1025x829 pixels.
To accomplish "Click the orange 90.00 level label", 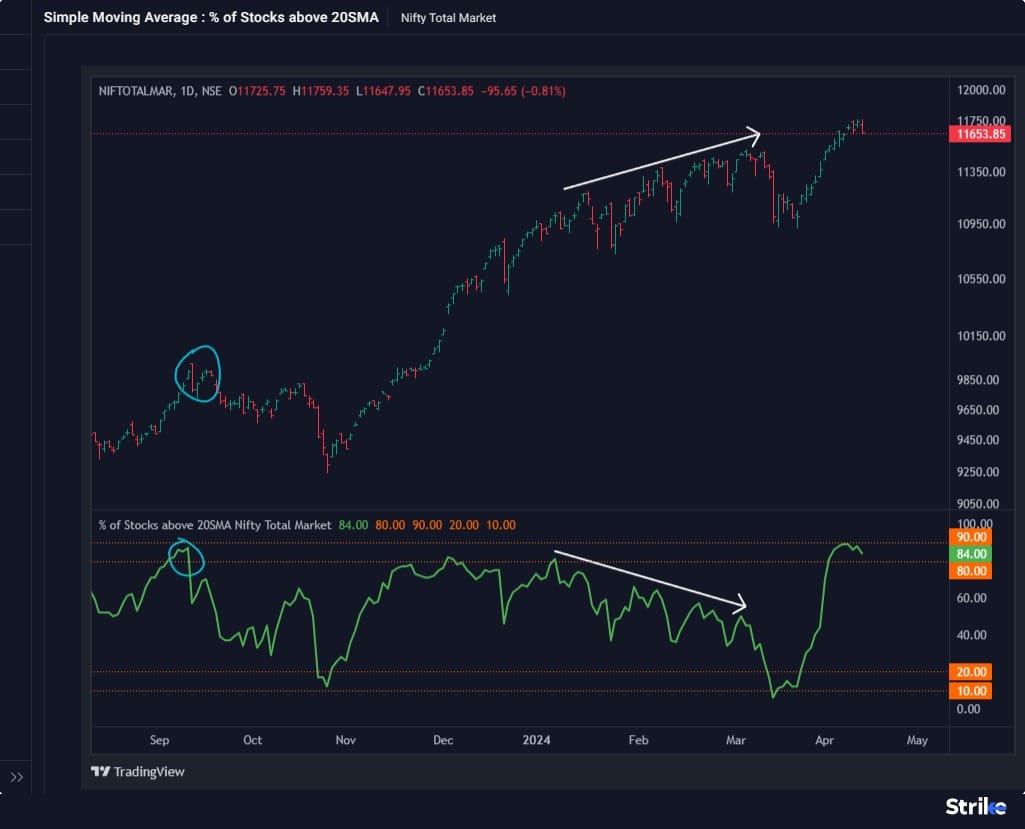I will [x=971, y=537].
